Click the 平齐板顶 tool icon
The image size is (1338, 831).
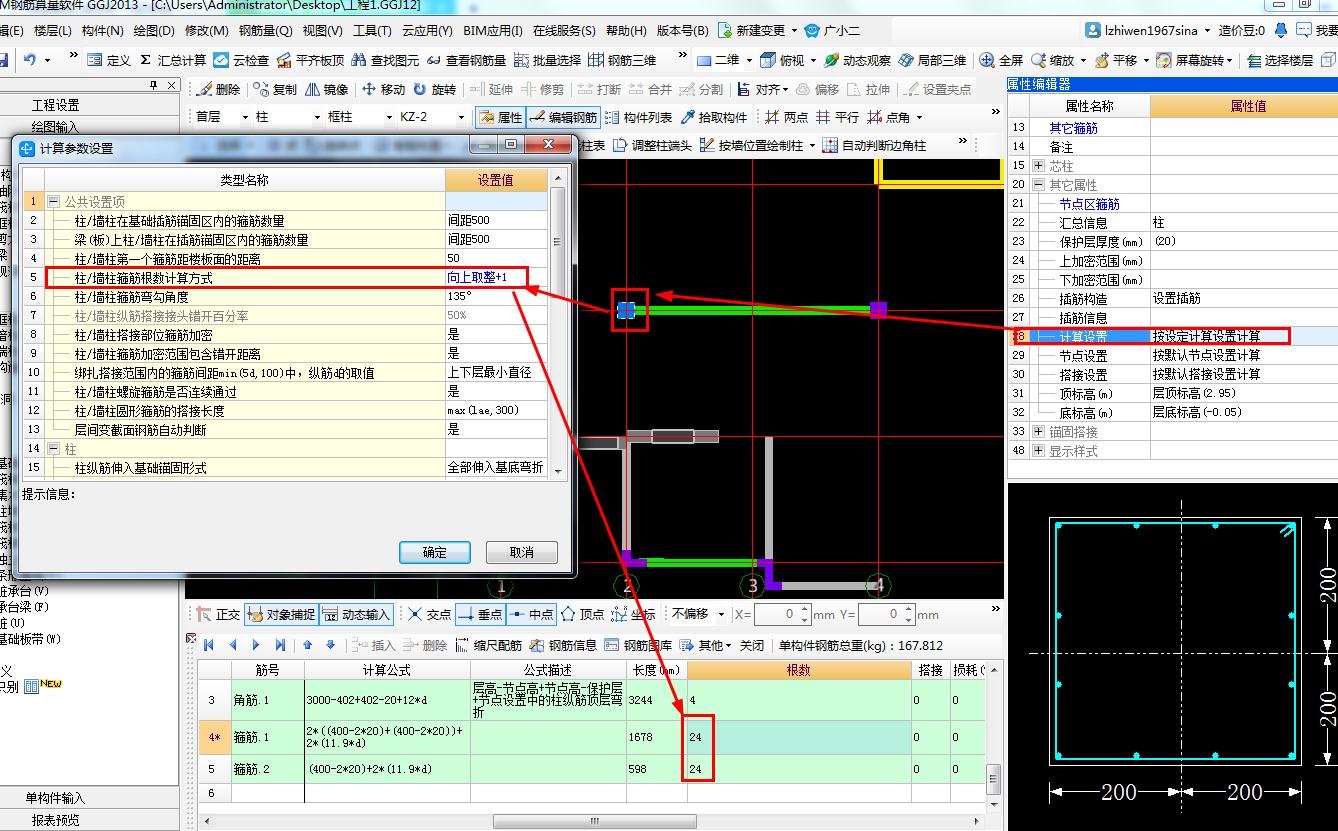tap(284, 60)
